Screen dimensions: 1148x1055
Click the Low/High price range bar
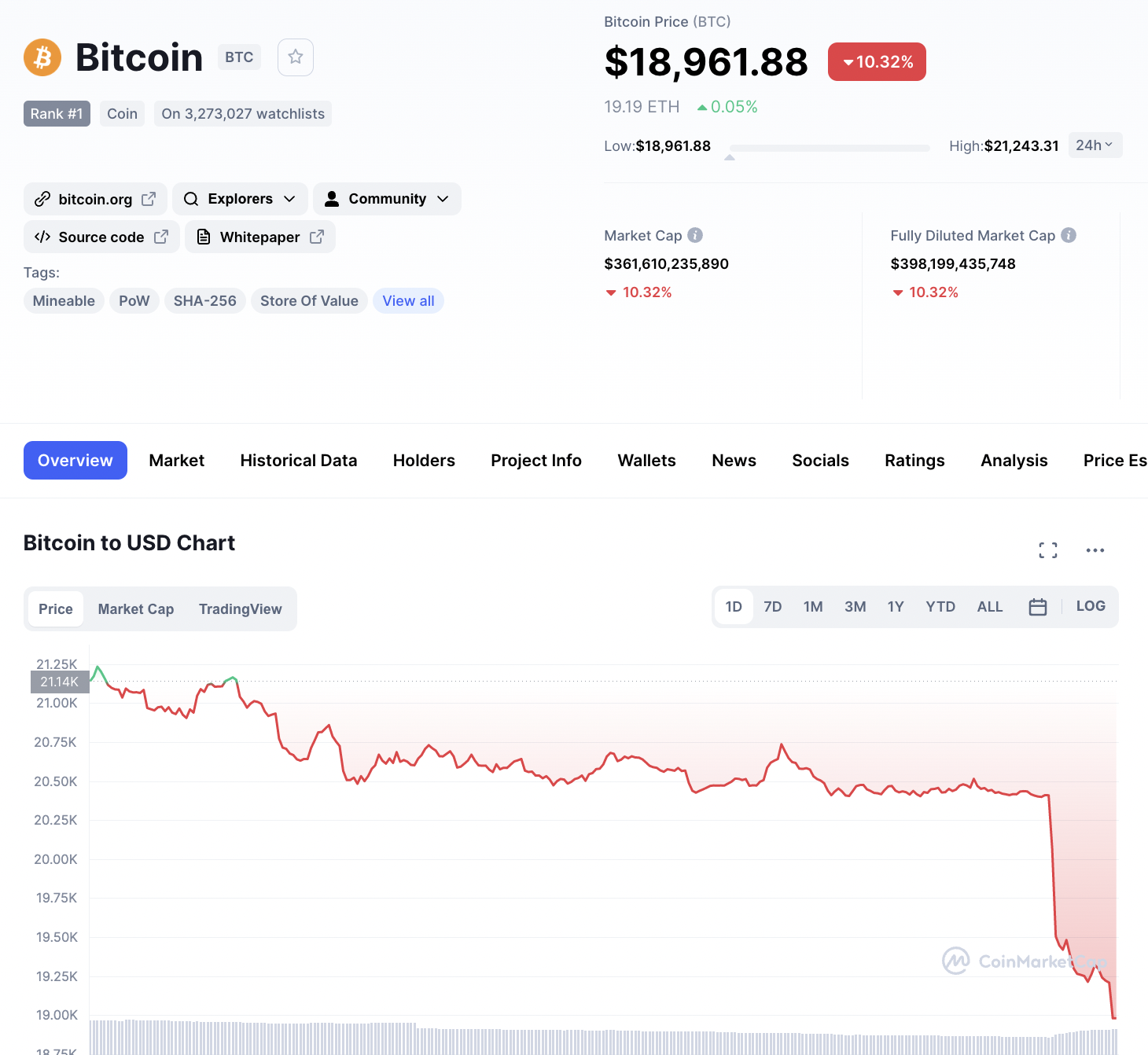[830, 148]
